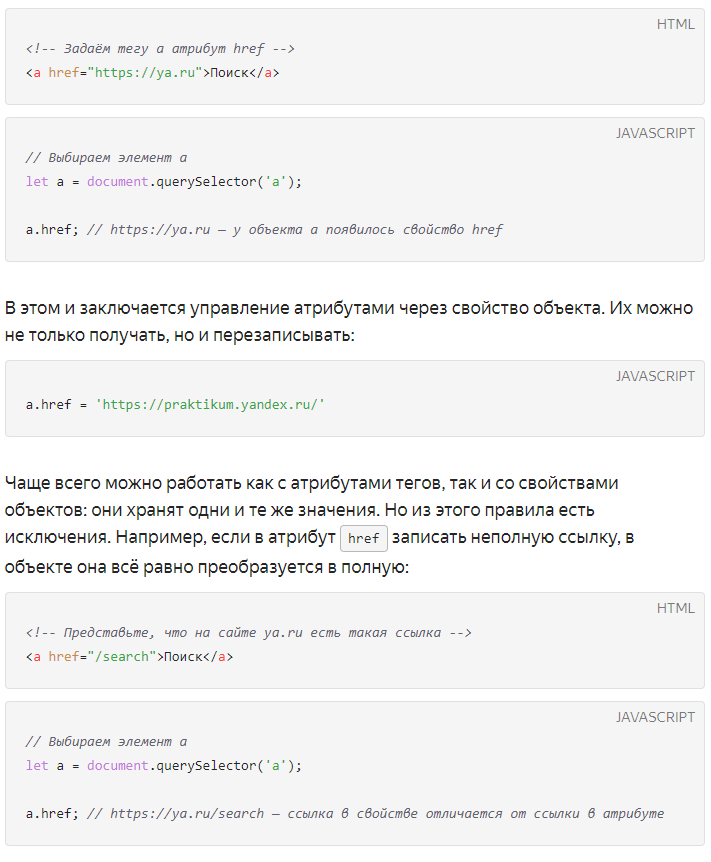The image size is (711, 862).
Task: Click the comment 'Задаём тегу a атрибут href'
Action: [160, 48]
